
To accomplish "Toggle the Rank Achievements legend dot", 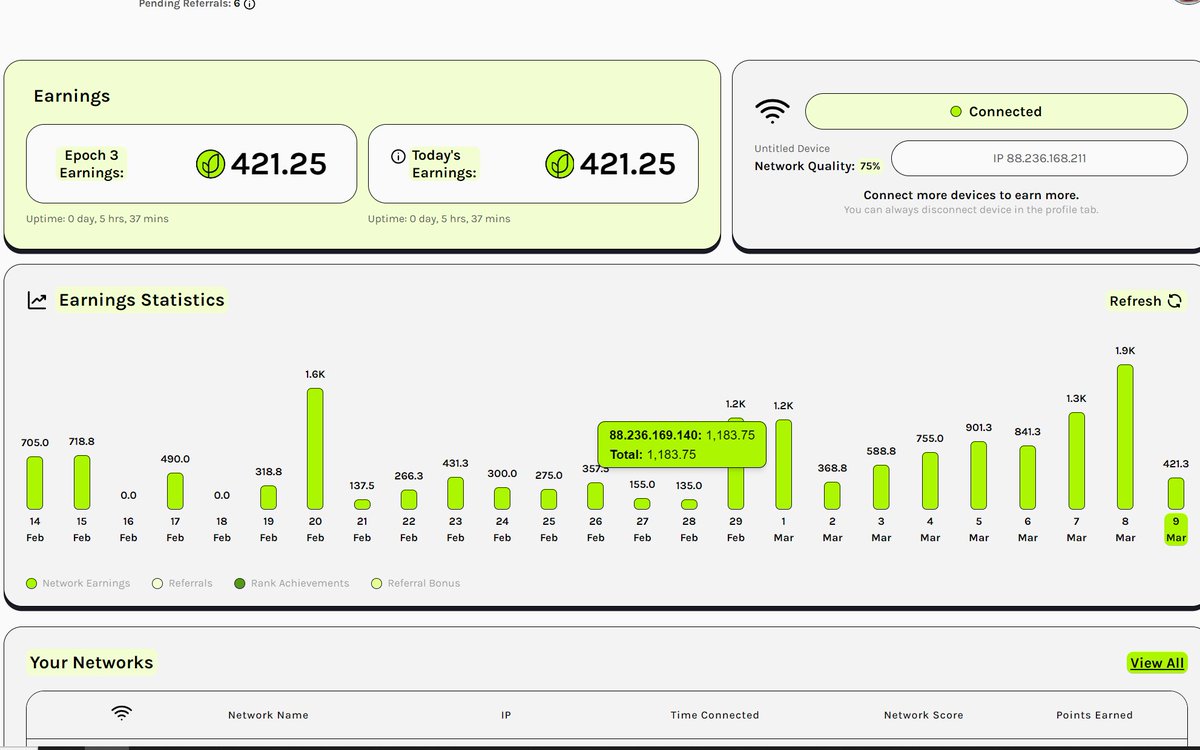I will pos(239,583).
